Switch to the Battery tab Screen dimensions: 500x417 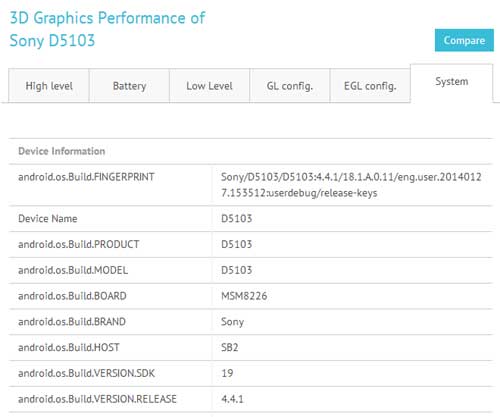pos(129,86)
